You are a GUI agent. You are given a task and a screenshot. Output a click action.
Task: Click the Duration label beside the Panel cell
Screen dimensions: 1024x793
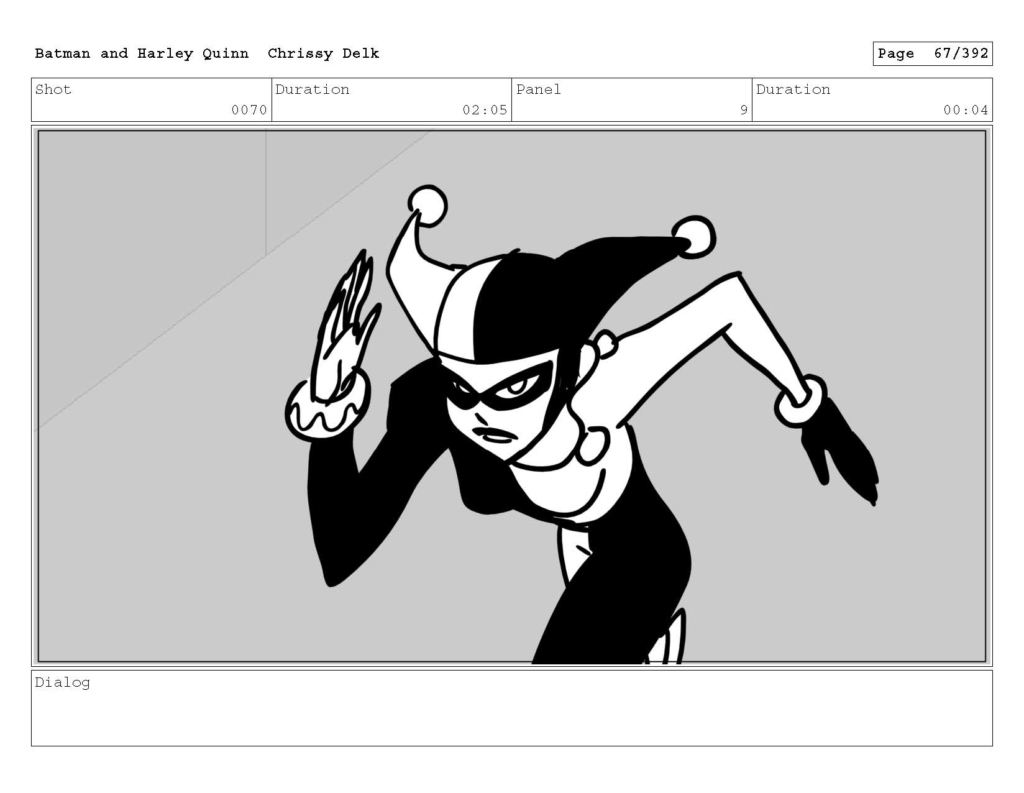793,89
